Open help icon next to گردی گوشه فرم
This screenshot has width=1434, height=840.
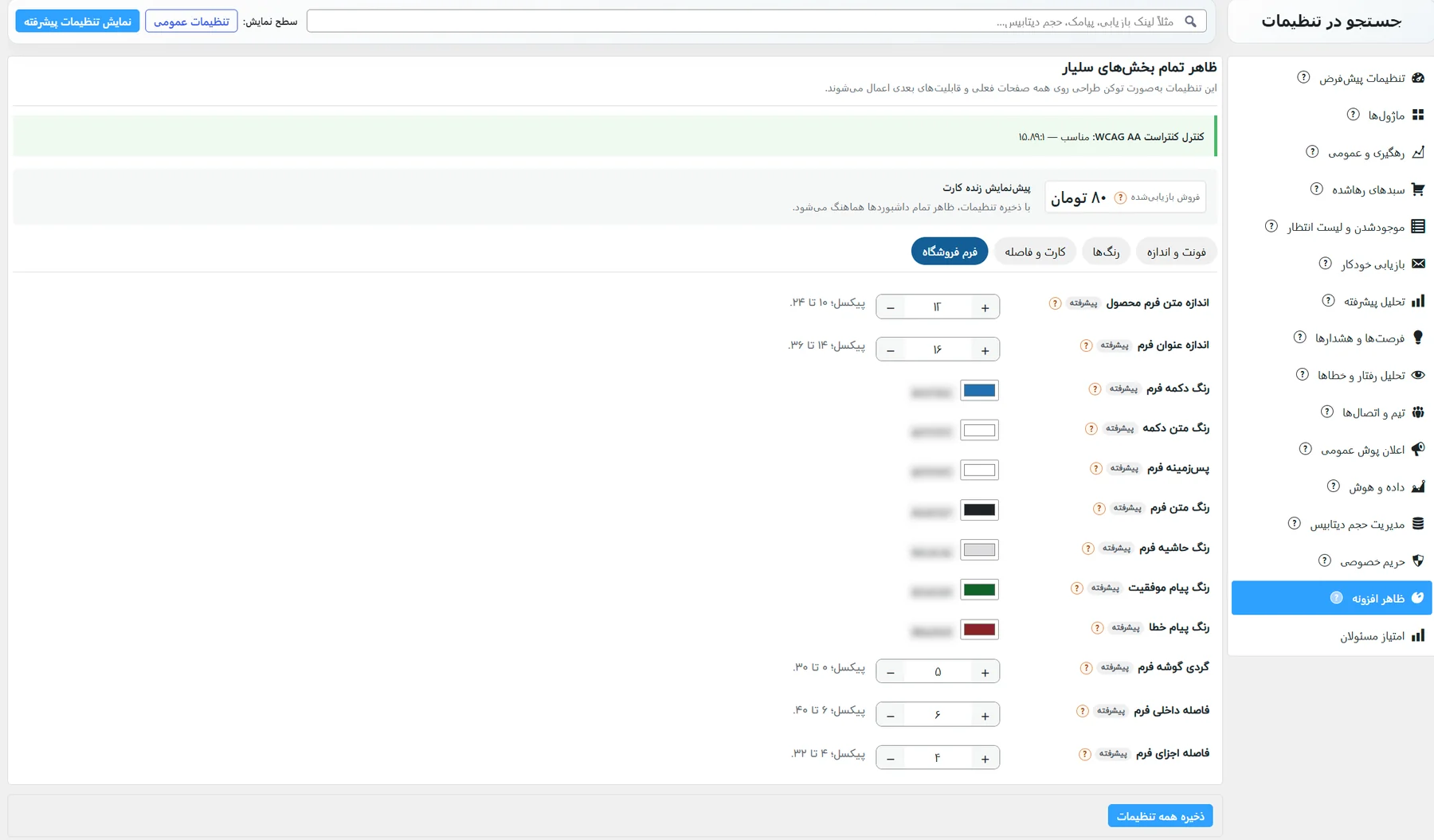pos(1086,668)
